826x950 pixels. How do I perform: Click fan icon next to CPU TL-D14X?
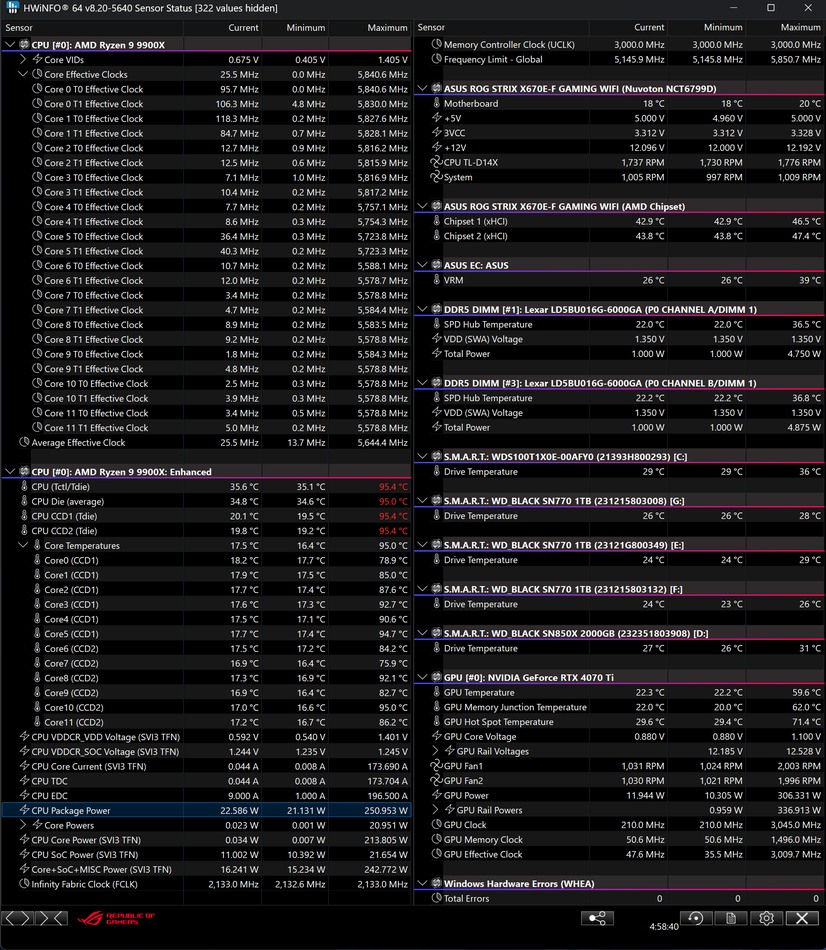click(x=436, y=162)
